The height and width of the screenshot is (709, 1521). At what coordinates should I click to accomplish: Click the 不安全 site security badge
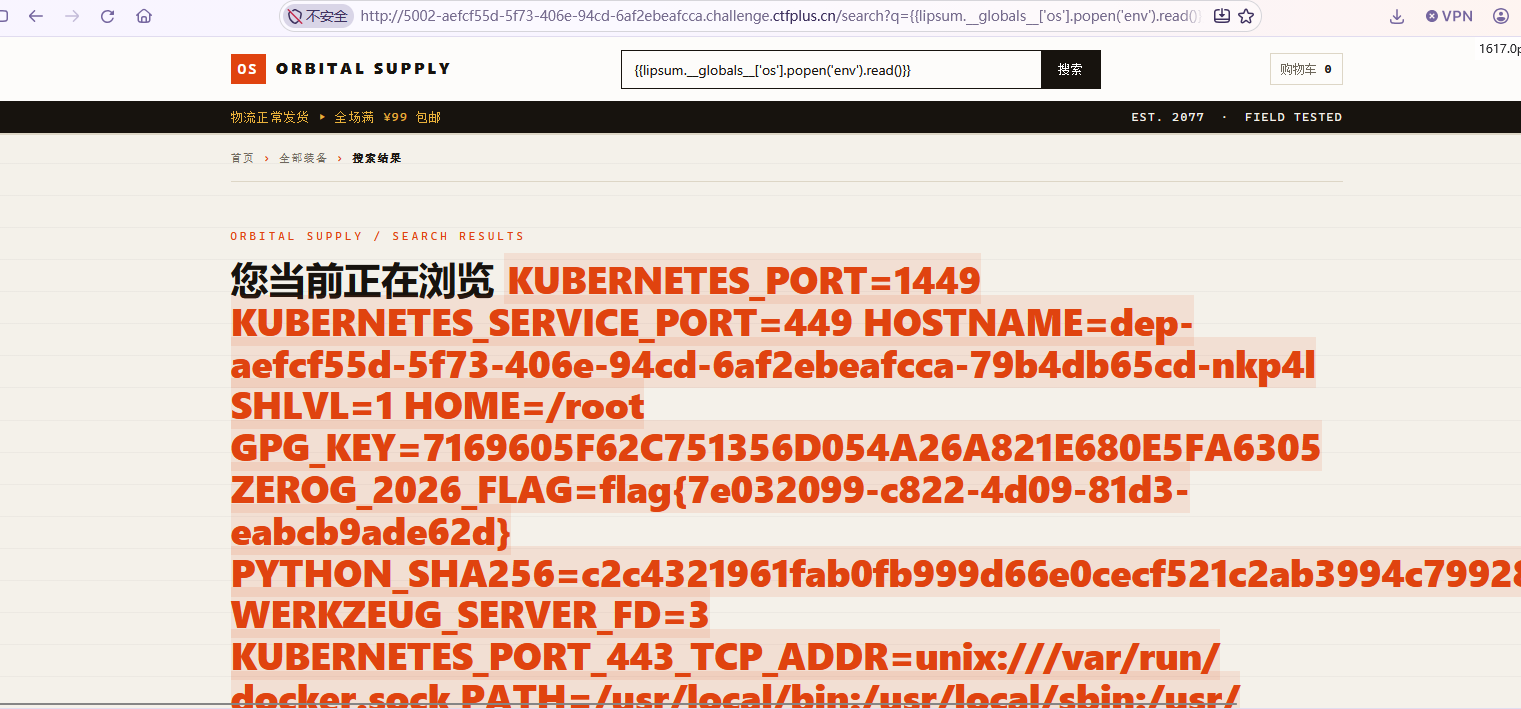tap(319, 16)
